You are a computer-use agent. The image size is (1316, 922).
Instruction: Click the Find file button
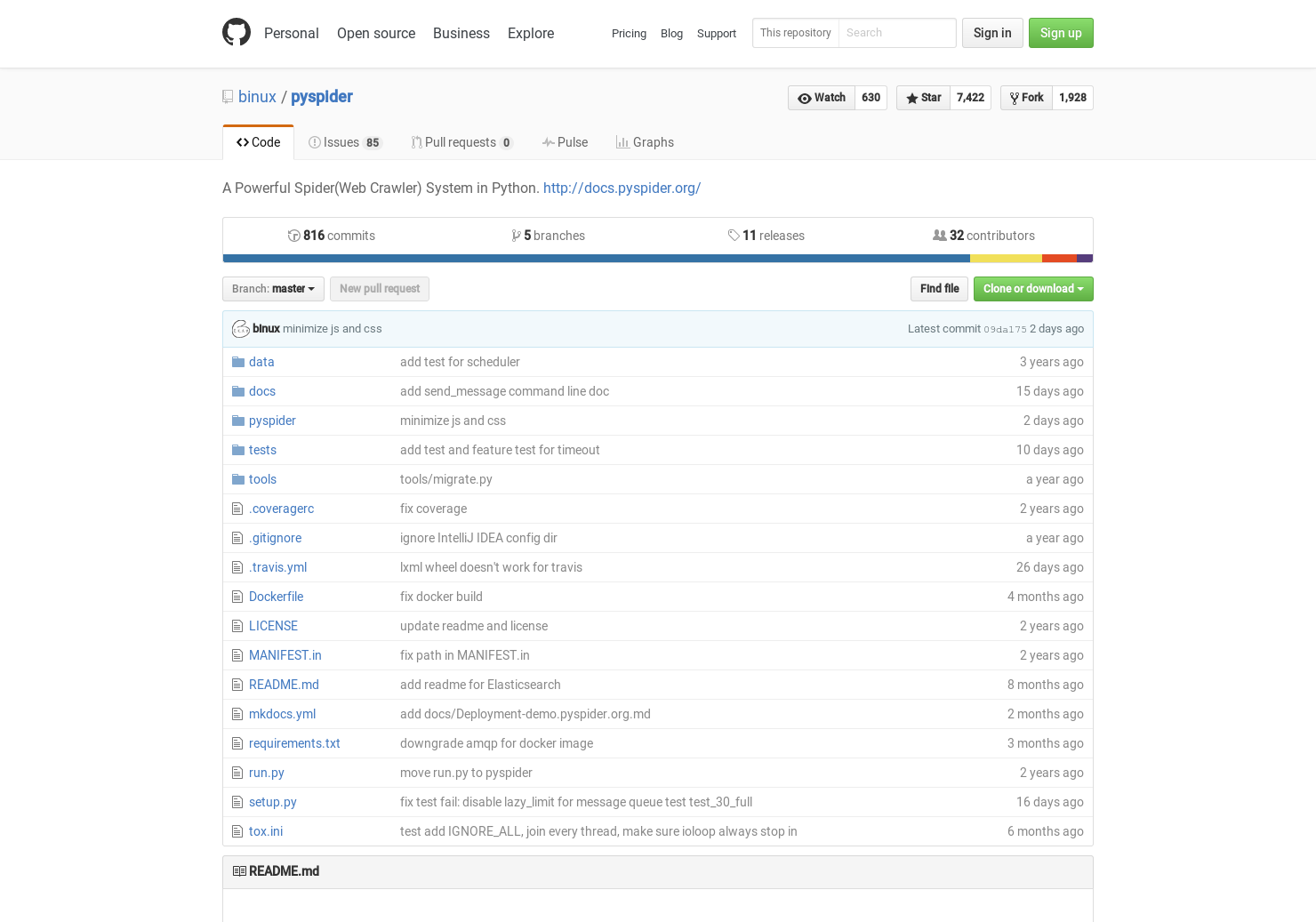click(x=939, y=288)
